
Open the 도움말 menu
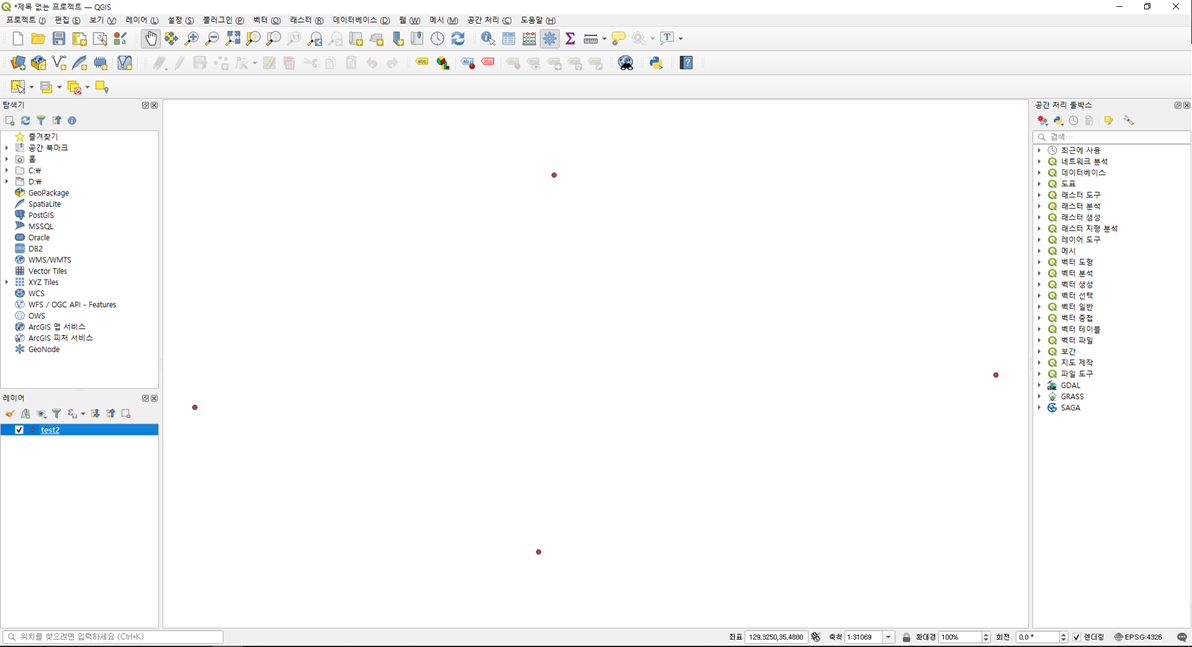[x=537, y=20]
